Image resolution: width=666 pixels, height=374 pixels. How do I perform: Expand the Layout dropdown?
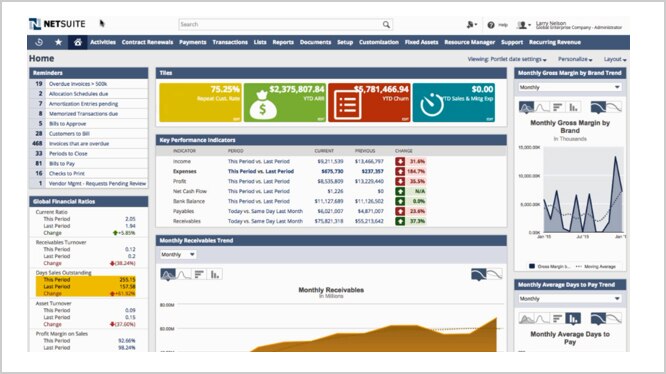615,59
